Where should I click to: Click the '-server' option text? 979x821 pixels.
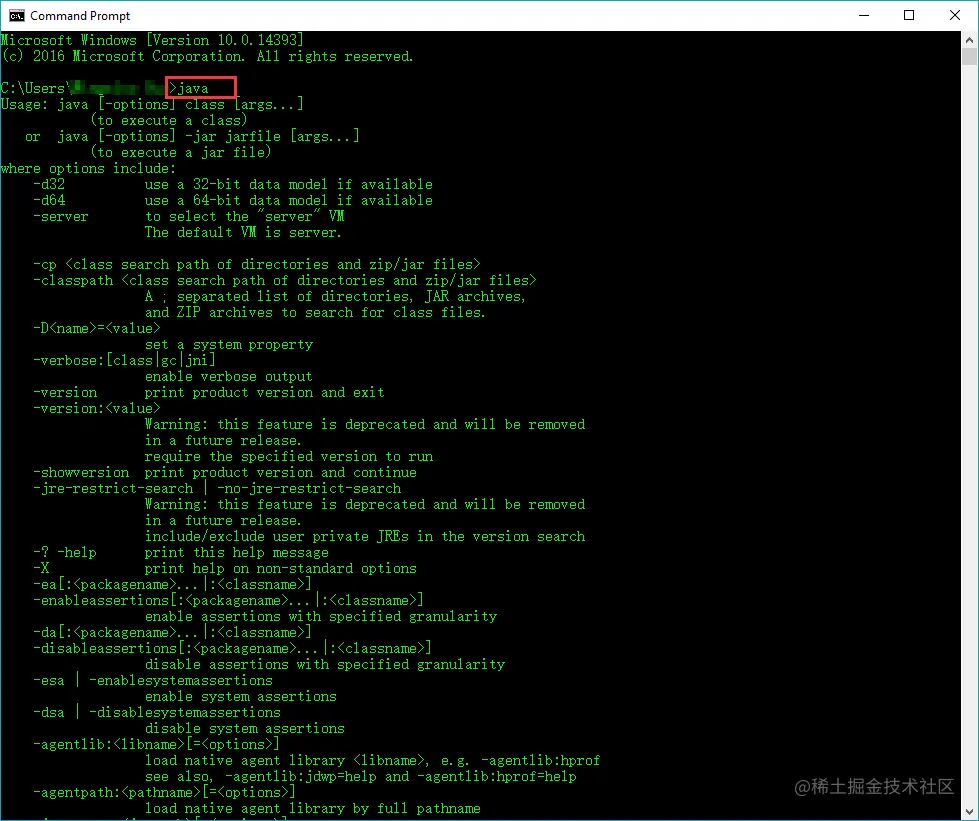(61, 217)
